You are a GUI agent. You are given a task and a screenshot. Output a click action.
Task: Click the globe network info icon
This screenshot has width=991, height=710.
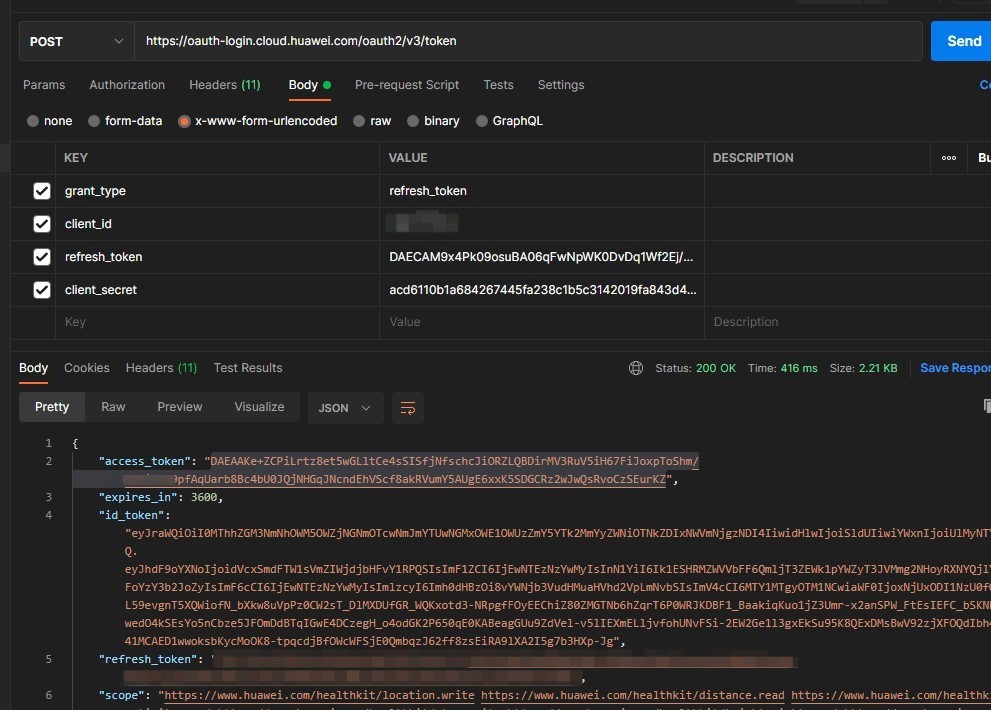point(636,368)
